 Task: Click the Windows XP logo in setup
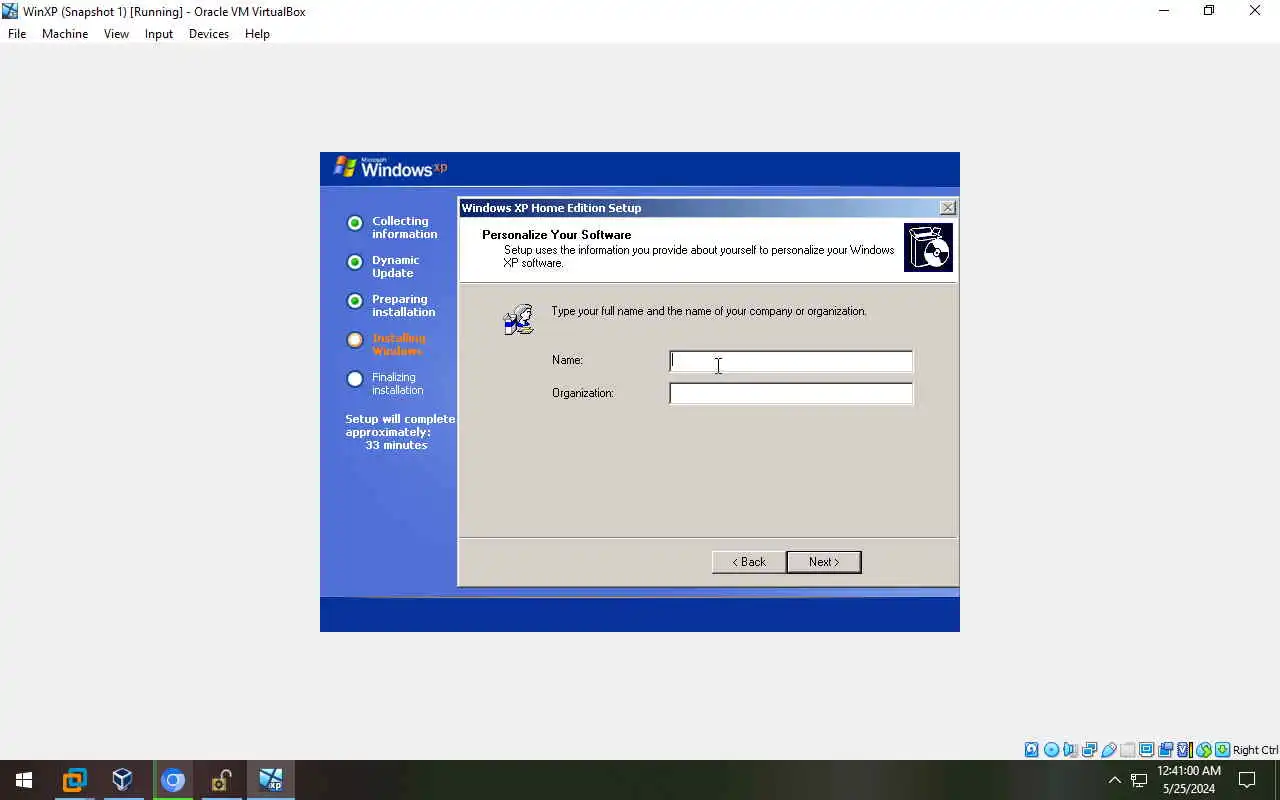click(390, 168)
